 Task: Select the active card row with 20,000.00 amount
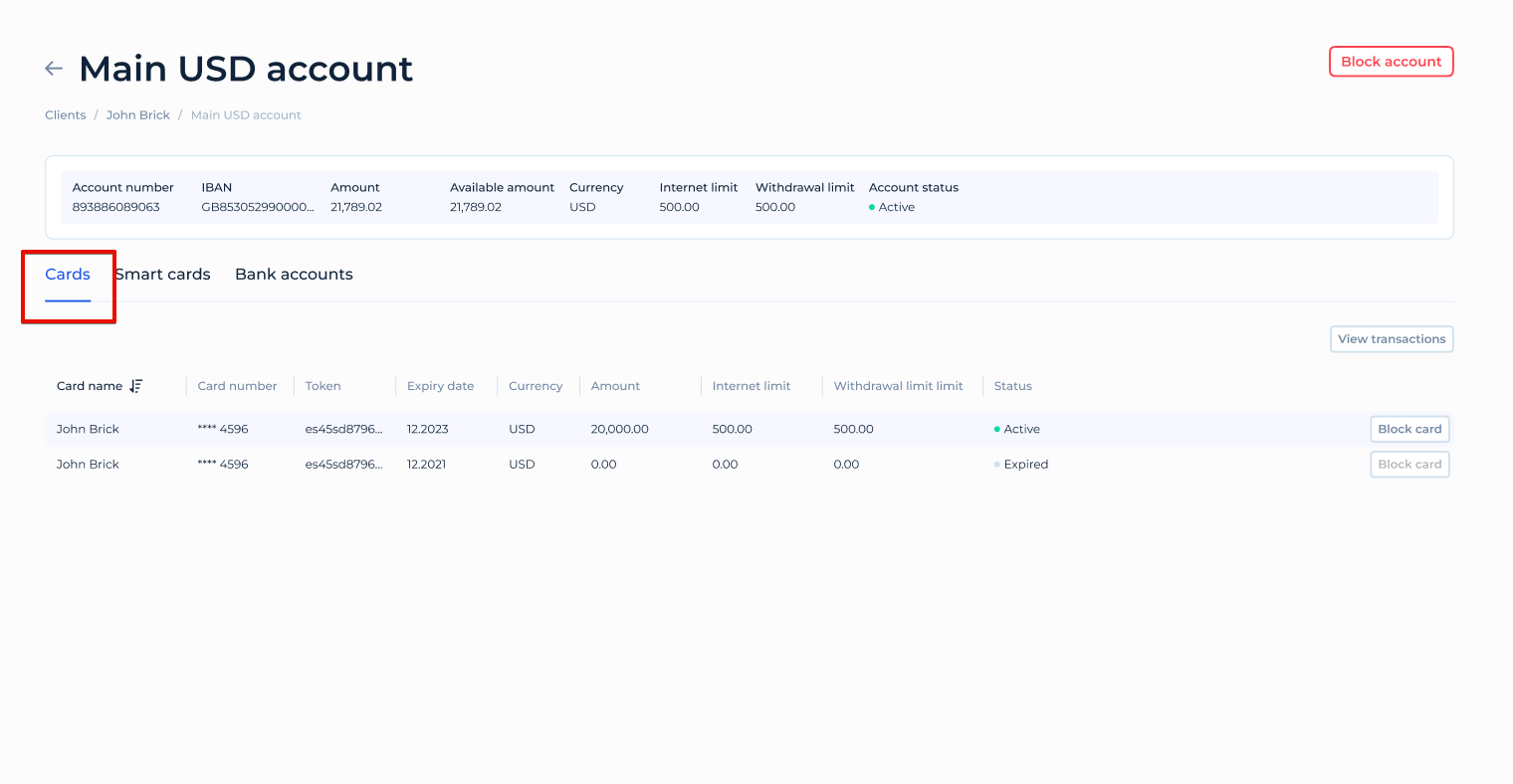[597, 429]
